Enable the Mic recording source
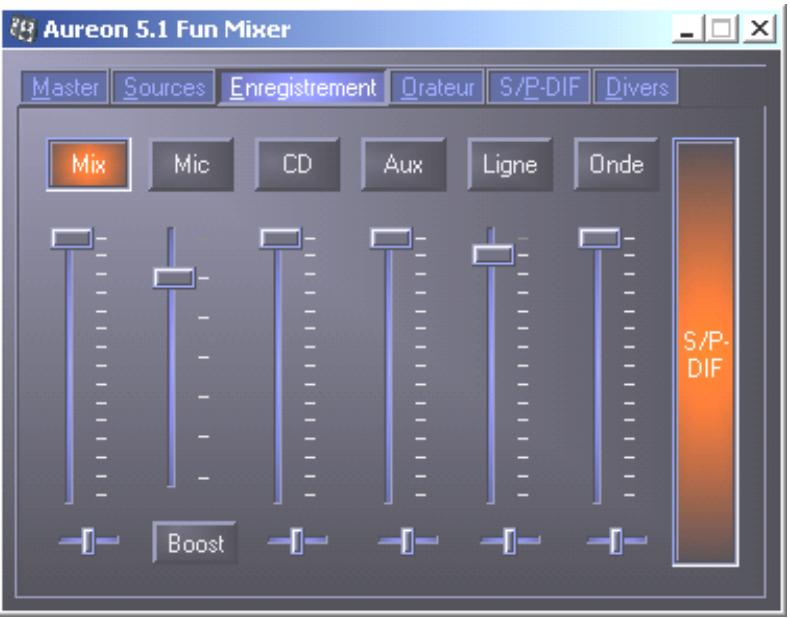The height and width of the screenshot is (618, 790). click(191, 164)
